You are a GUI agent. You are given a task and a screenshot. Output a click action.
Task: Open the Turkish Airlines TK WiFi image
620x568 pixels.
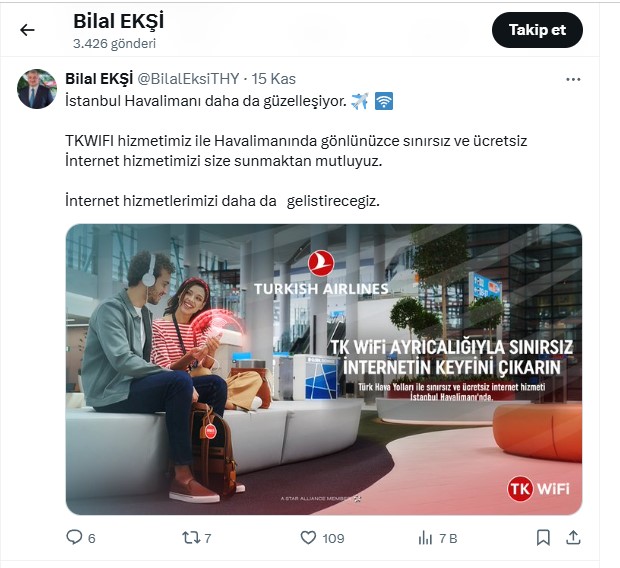[x=324, y=369]
